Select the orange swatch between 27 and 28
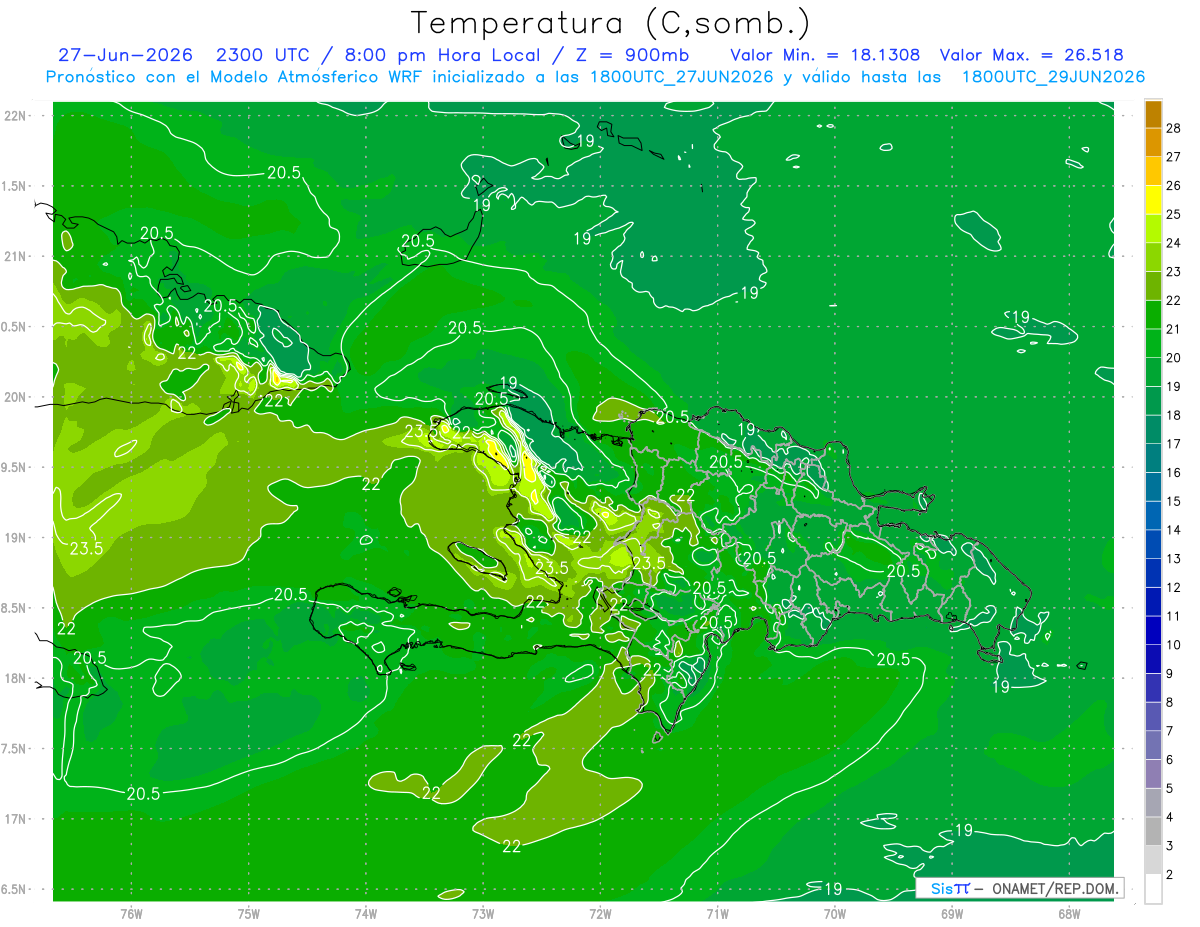Image resolution: width=1200 pixels, height=927 pixels. (1153, 142)
